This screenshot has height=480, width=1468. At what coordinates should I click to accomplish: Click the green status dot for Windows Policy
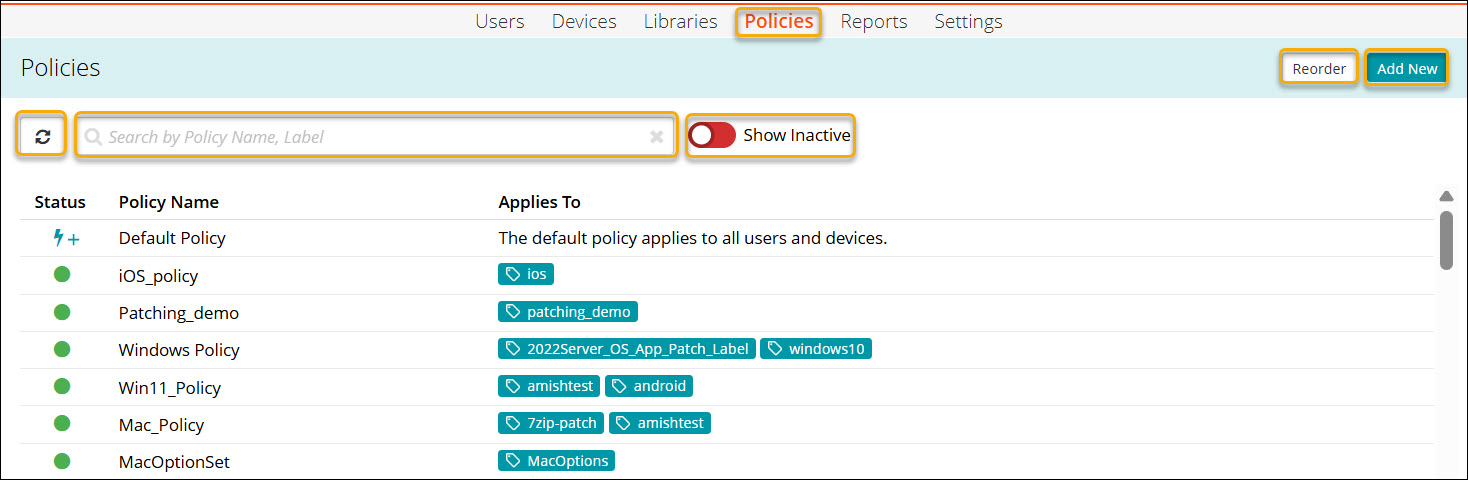[62, 349]
